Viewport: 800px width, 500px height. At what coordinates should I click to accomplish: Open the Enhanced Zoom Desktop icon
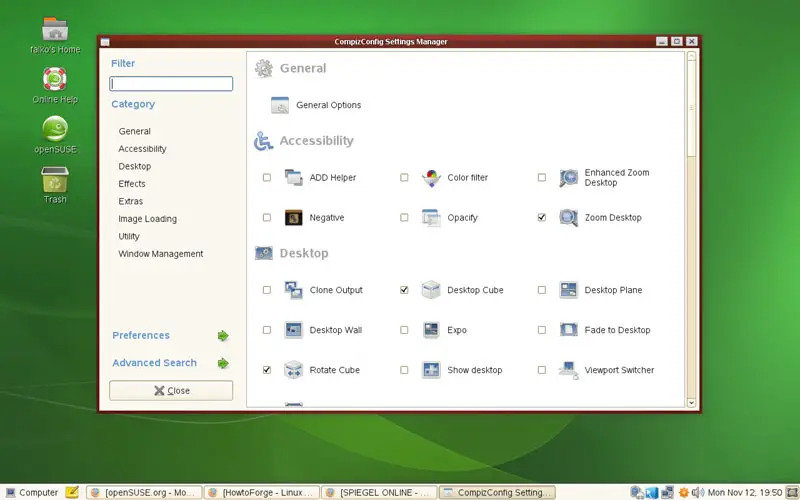pyautogui.click(x=568, y=178)
